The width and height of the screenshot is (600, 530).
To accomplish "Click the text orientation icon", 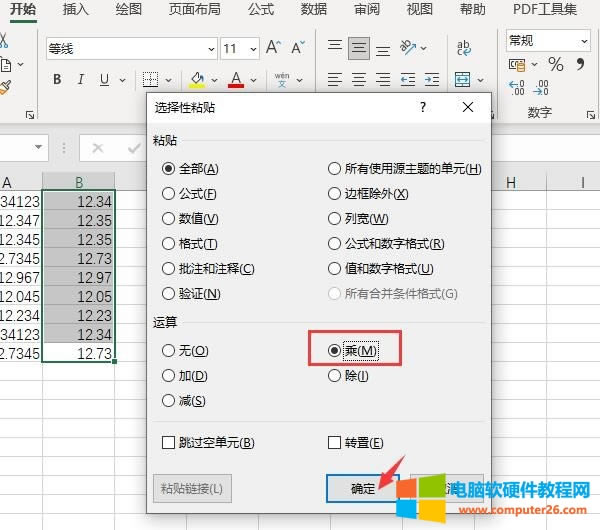I will pos(408,48).
